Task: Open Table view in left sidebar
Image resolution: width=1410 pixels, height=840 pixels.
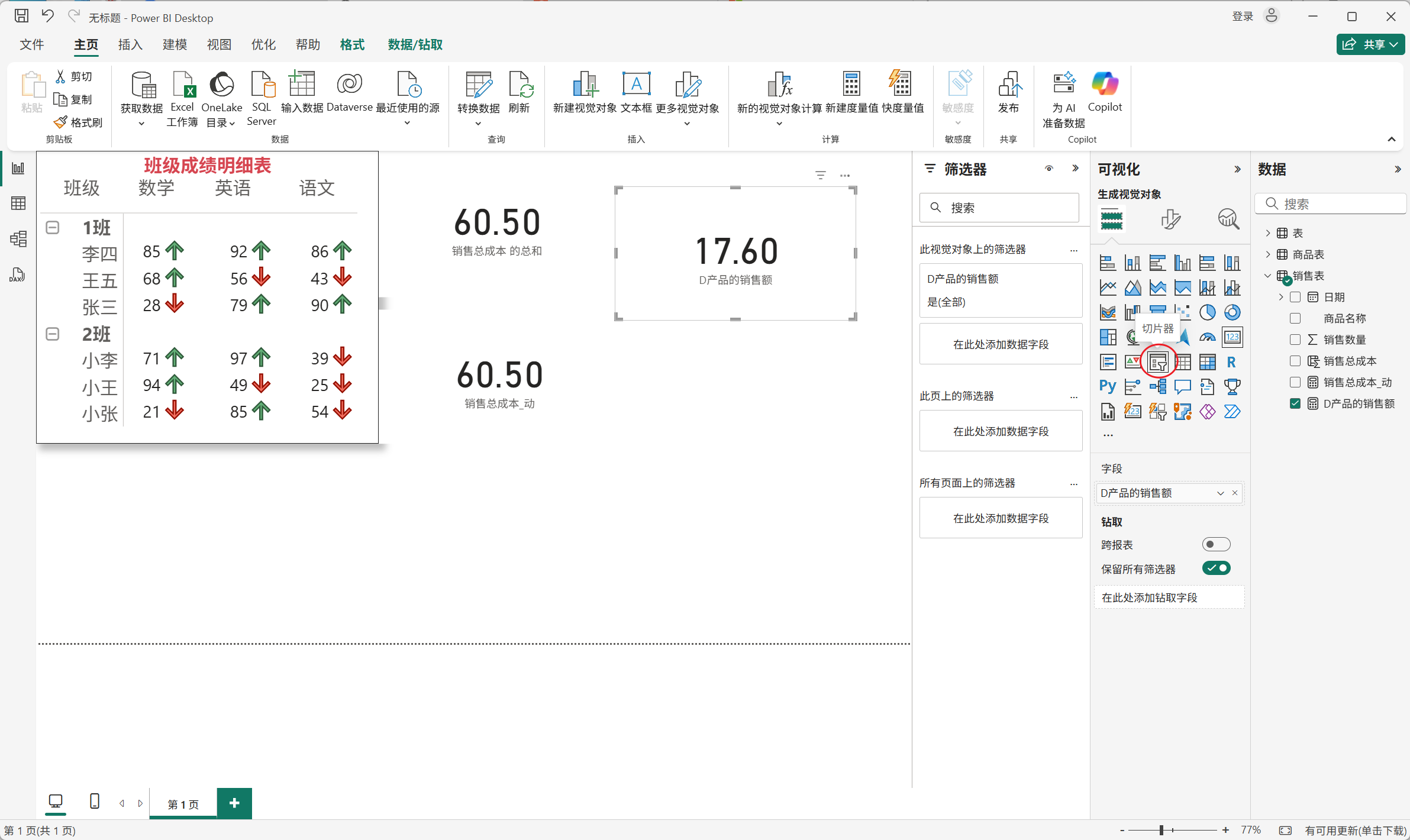Action: tap(18, 203)
